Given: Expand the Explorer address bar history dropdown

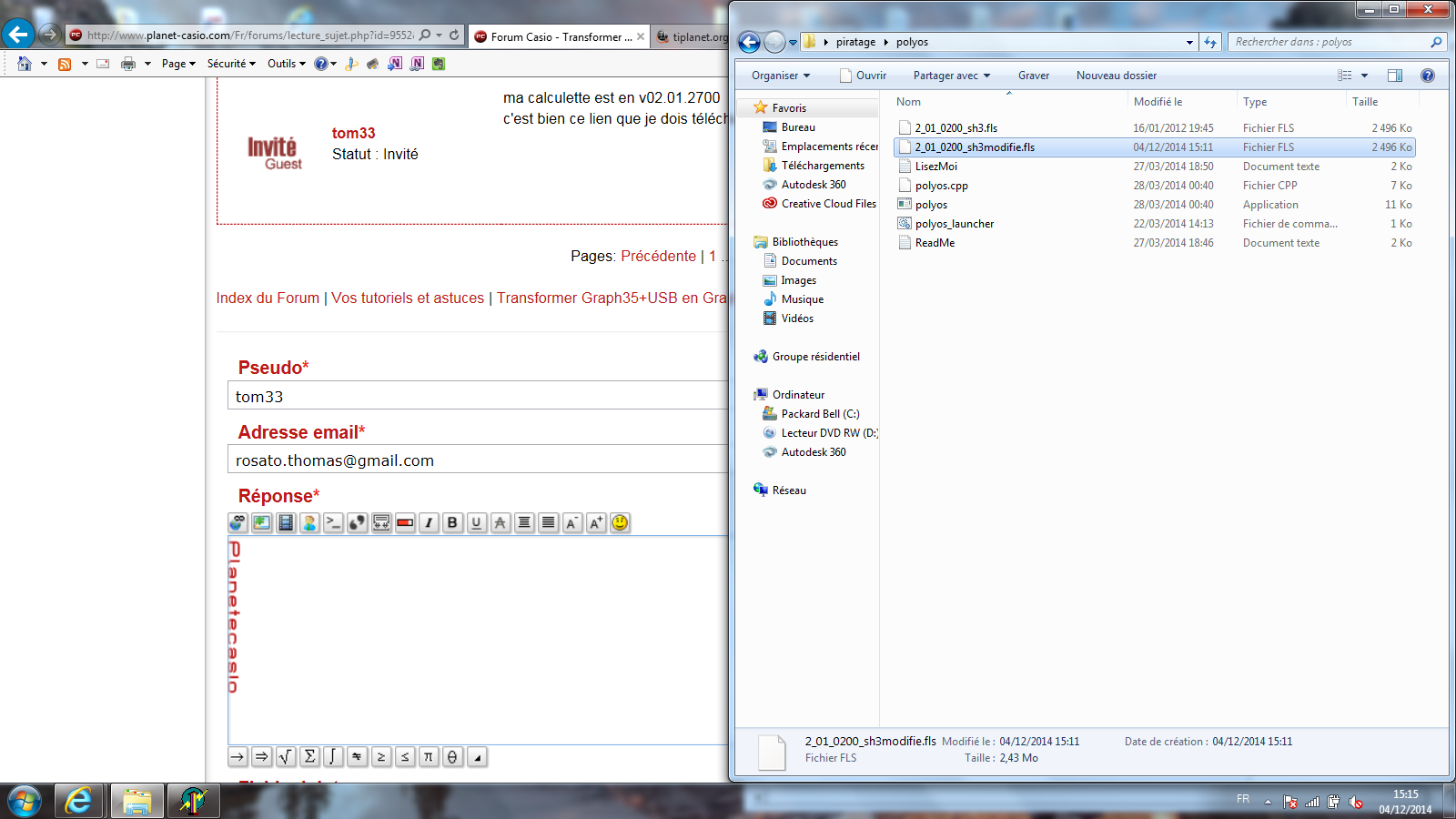Looking at the screenshot, I should click(1189, 42).
